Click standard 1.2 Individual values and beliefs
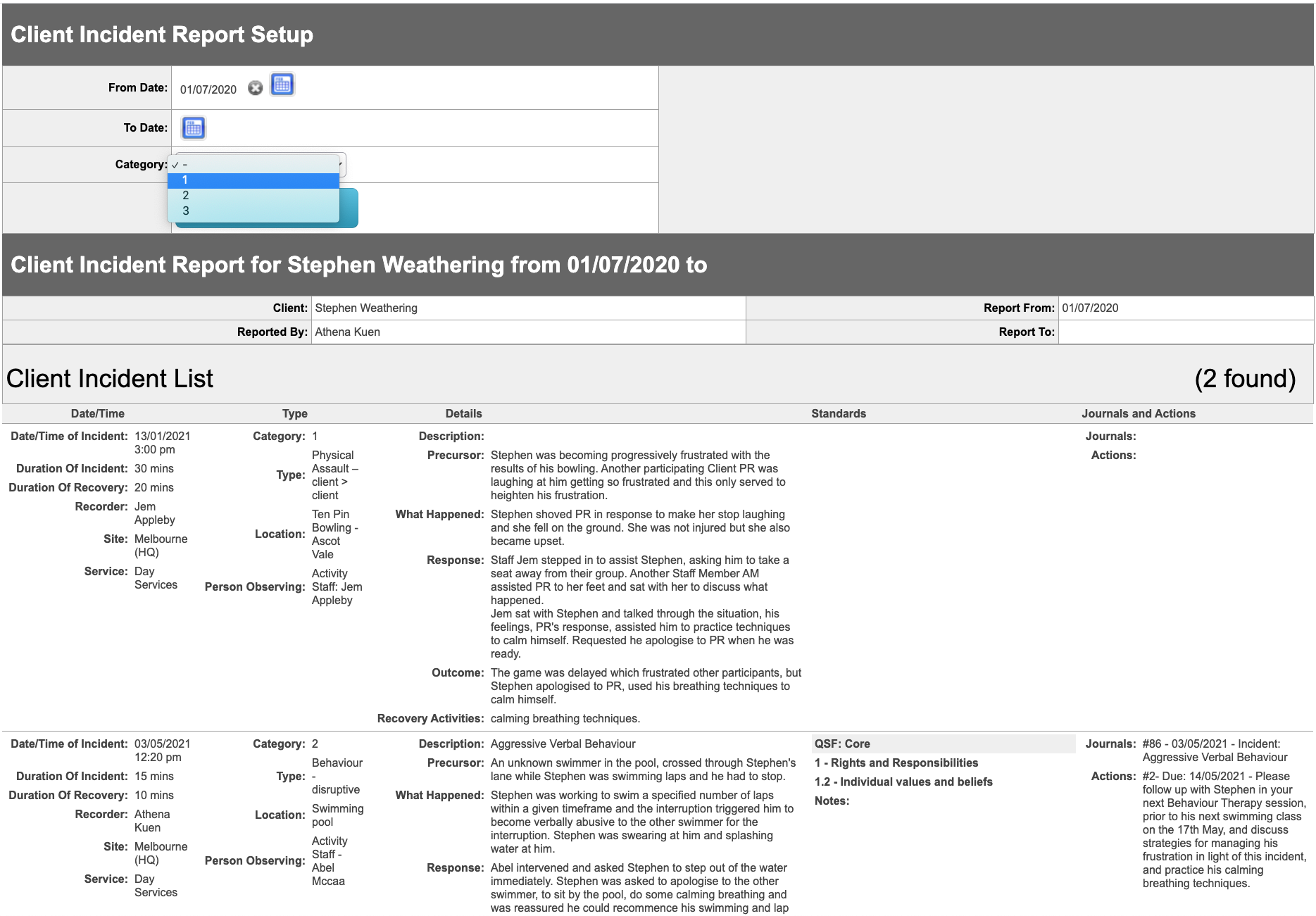Screen dimensions: 1316x916 pyautogui.click(x=903, y=782)
